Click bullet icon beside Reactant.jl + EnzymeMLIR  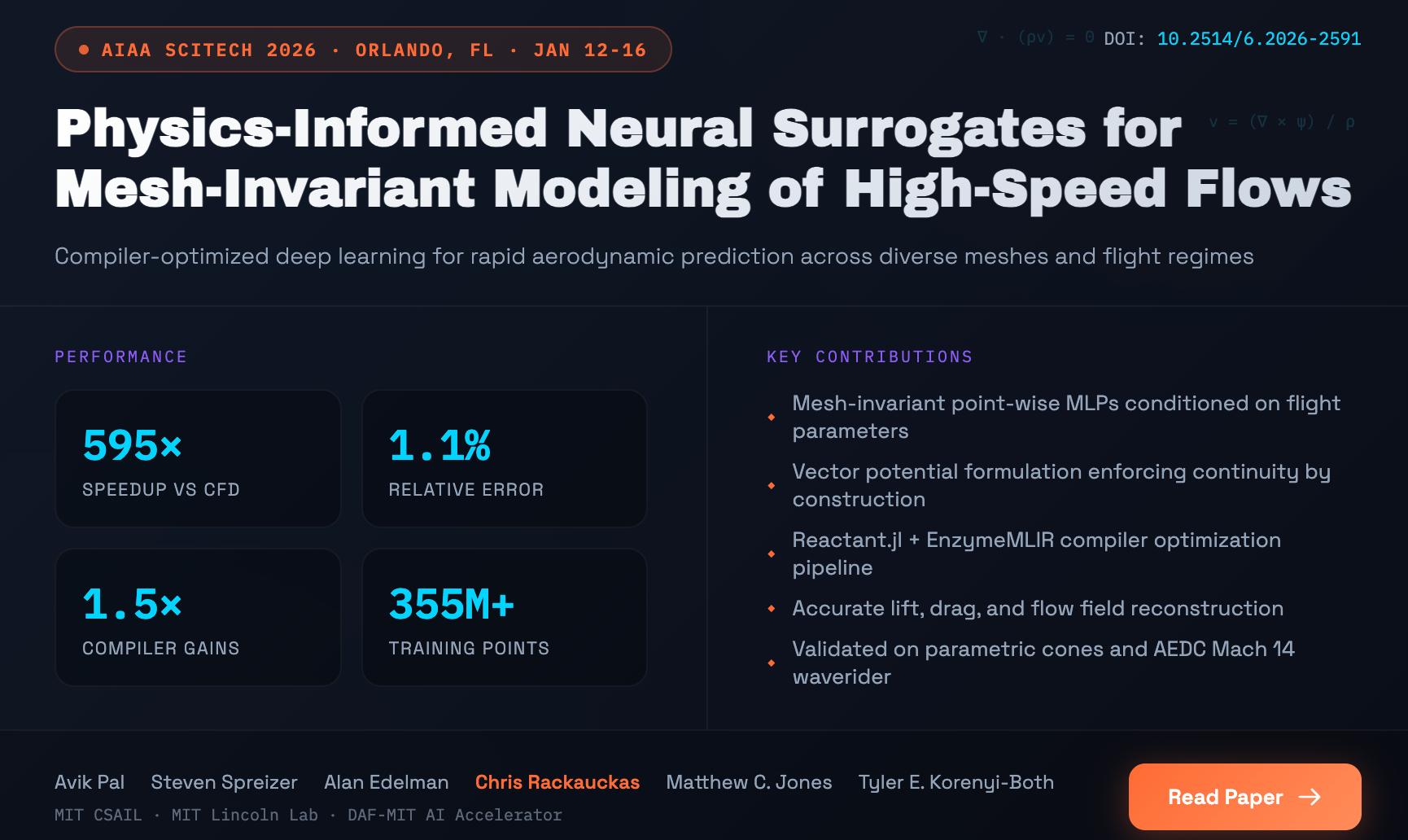coord(772,554)
